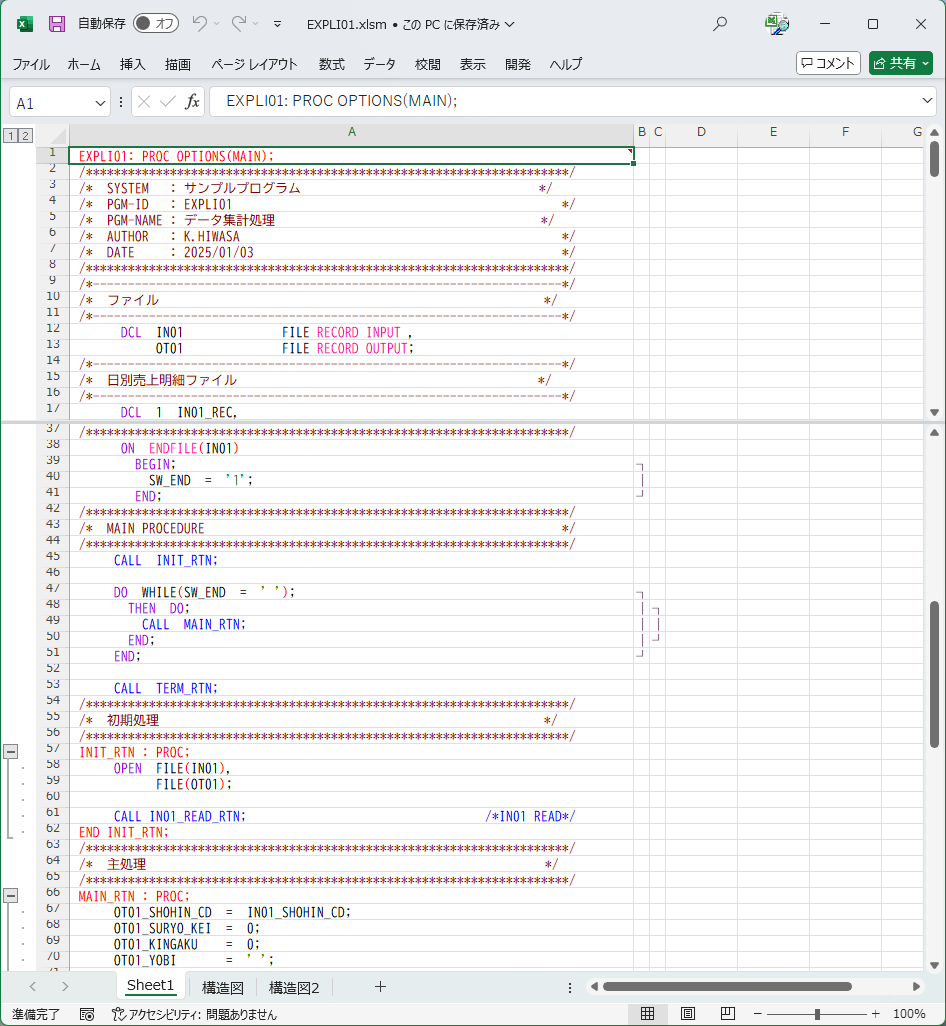
Task: Click the macro recording icon in status bar
Action: [x=87, y=1013]
